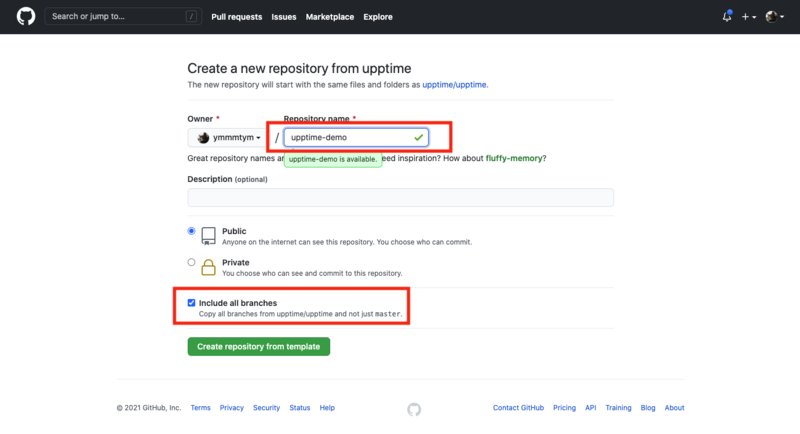Toggle the Include all branches checkbox
800x434 pixels.
[191, 303]
